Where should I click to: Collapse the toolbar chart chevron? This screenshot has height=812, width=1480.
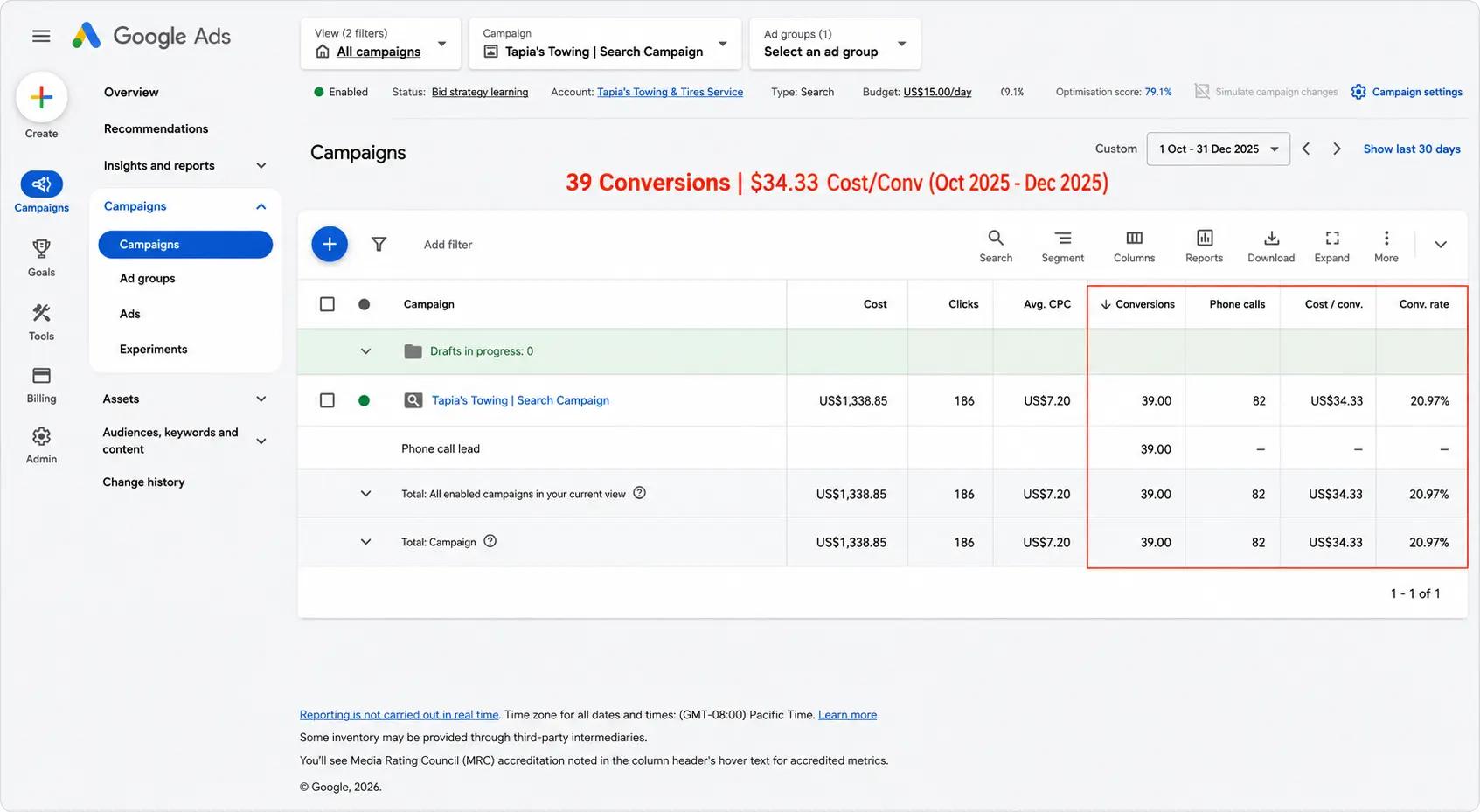pos(1441,245)
